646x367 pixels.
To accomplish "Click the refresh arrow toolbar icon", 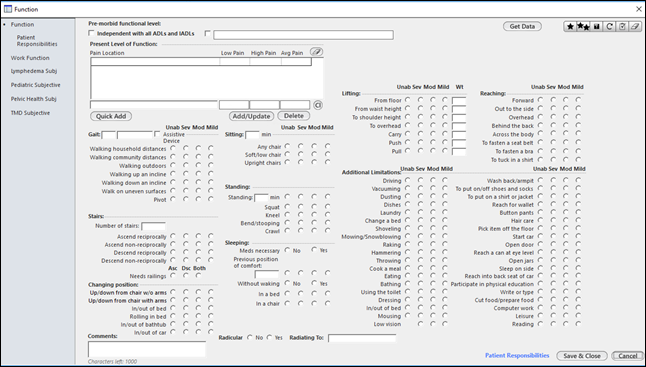I will [x=609, y=27].
